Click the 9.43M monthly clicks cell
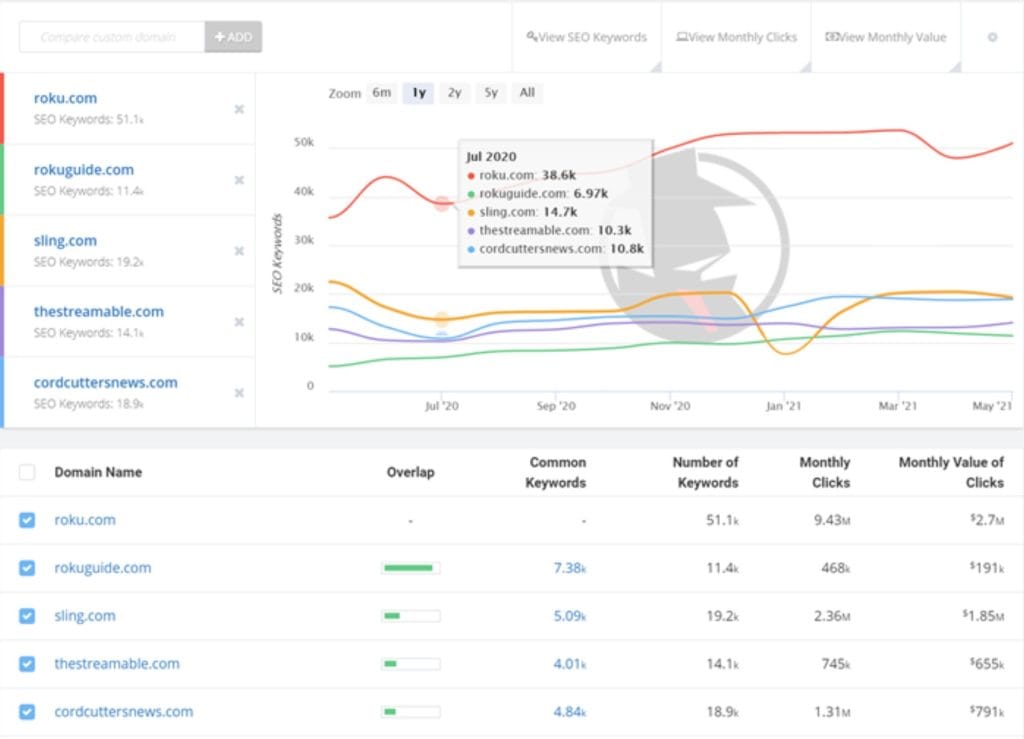This screenshot has width=1024, height=739. point(831,520)
